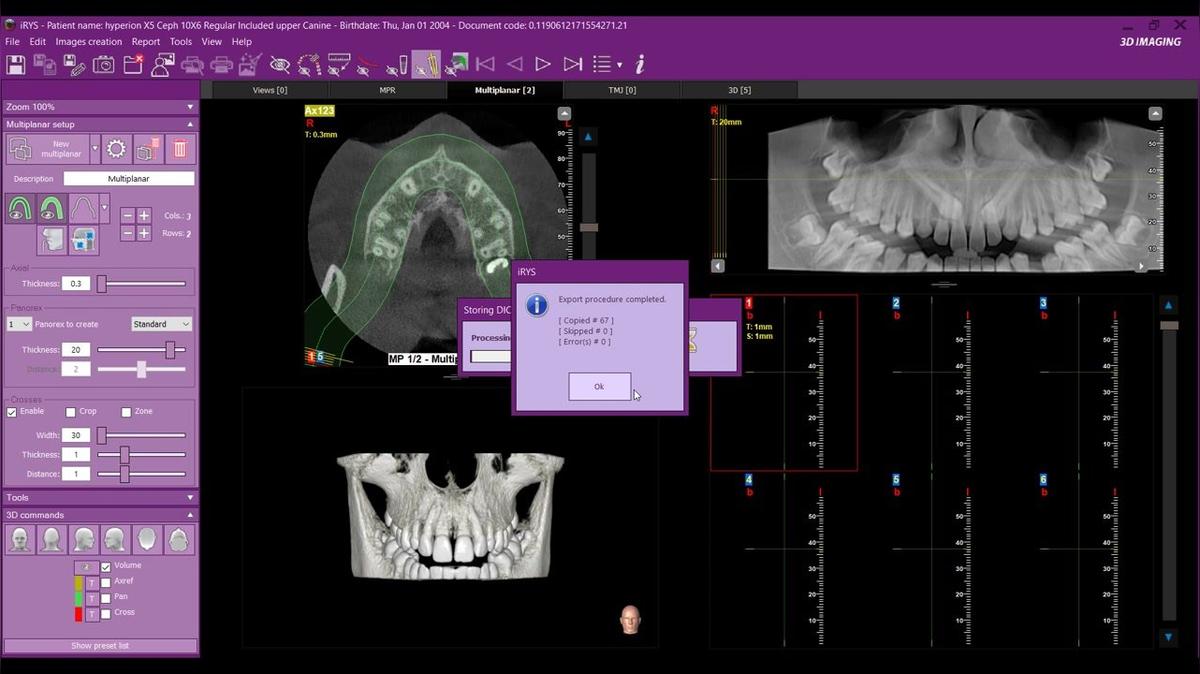
Task: Collapse the Multiplanar setup panel
Action: click(x=190, y=124)
